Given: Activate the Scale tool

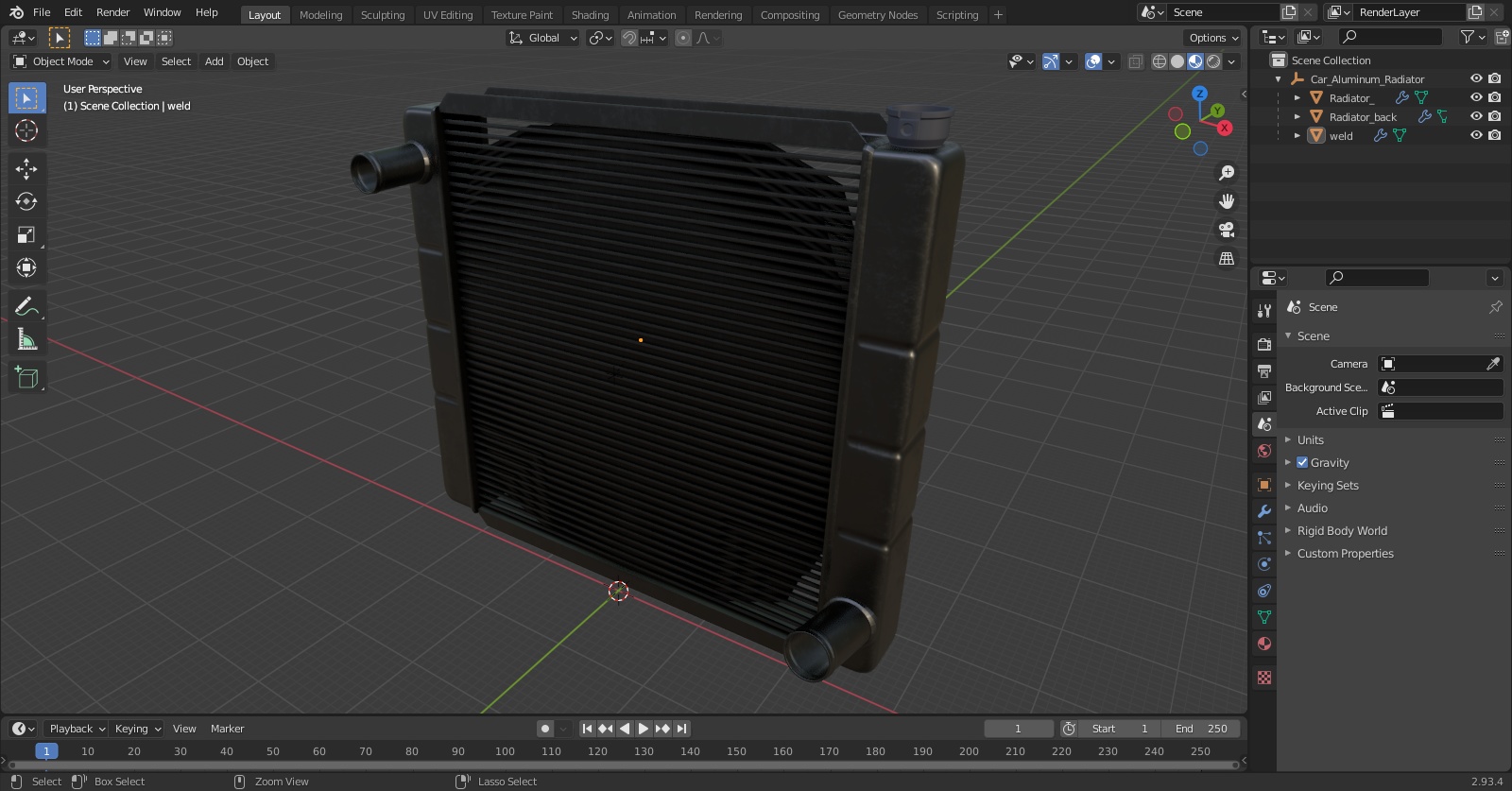Looking at the screenshot, I should tap(26, 234).
